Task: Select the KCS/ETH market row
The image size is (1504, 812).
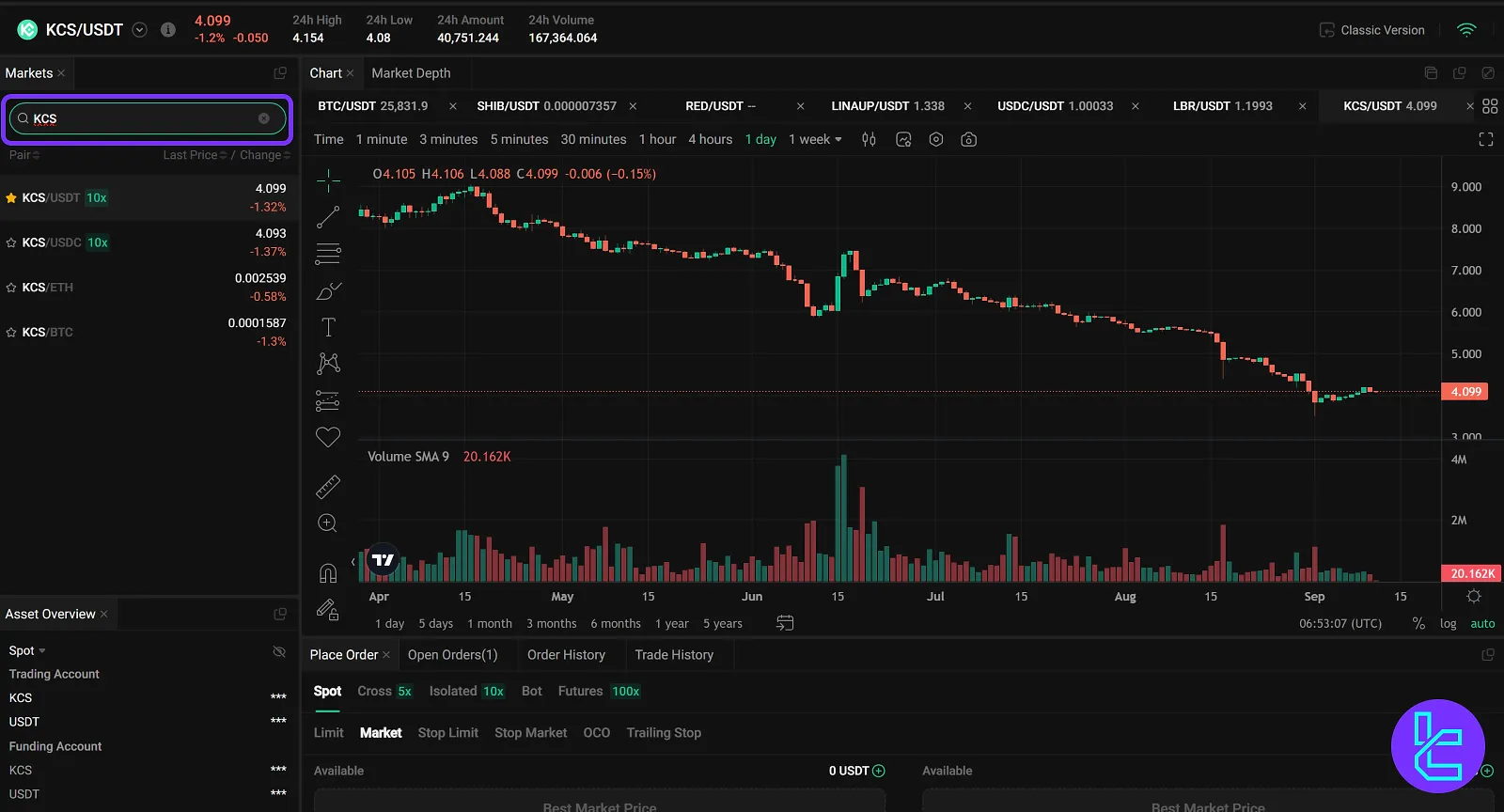Action: [149, 288]
